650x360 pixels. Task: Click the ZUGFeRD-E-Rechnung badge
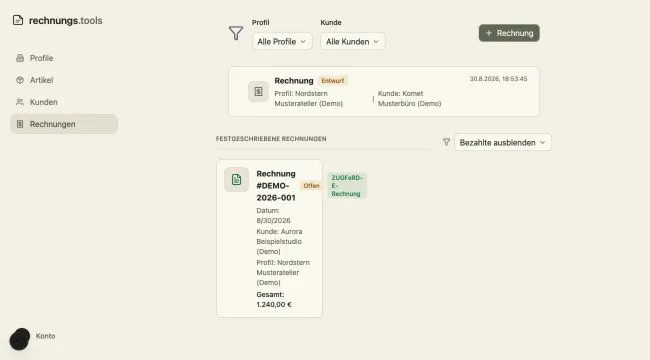(347, 186)
